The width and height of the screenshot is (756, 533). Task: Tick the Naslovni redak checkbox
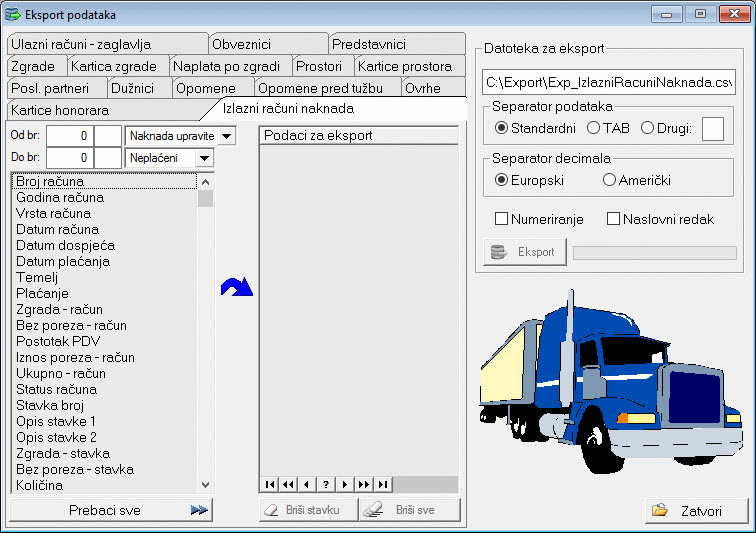[614, 219]
